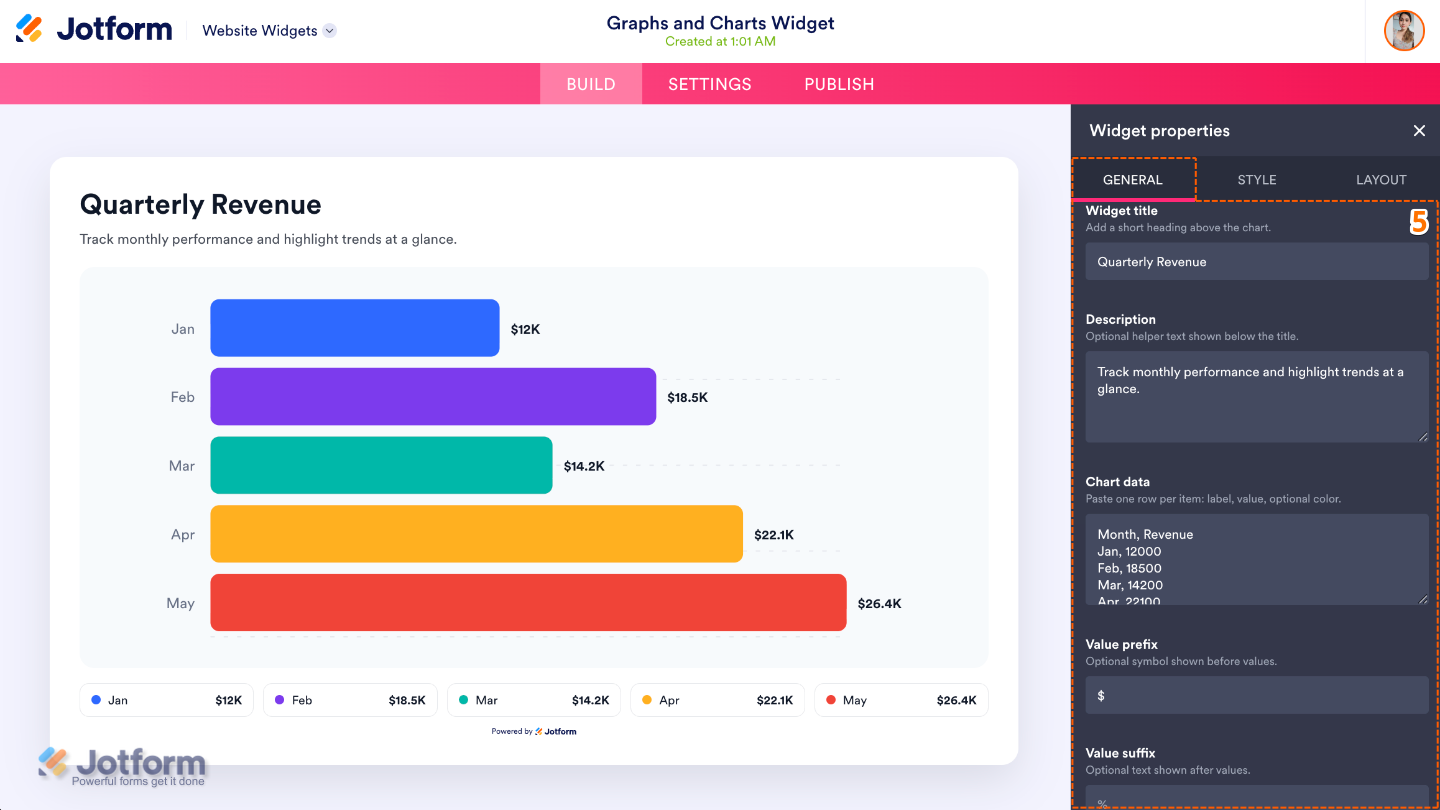Click the Graphs and Charts Widget title
This screenshot has width=1440, height=810.
click(720, 23)
